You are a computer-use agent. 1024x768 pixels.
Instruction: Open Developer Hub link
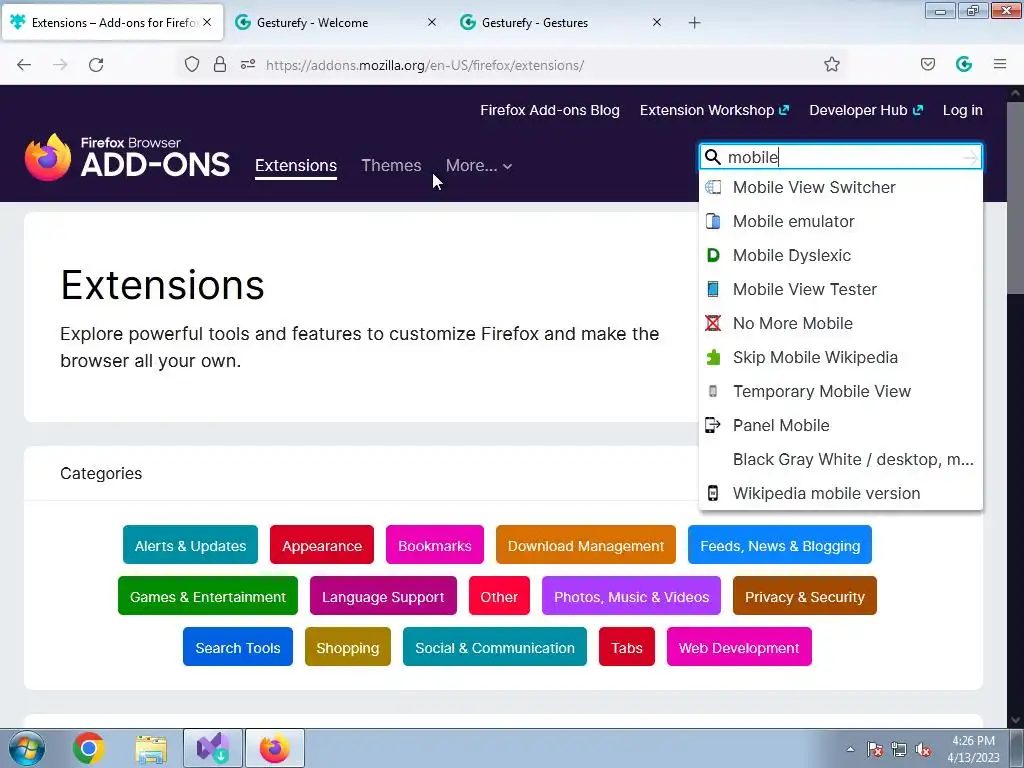(x=866, y=110)
